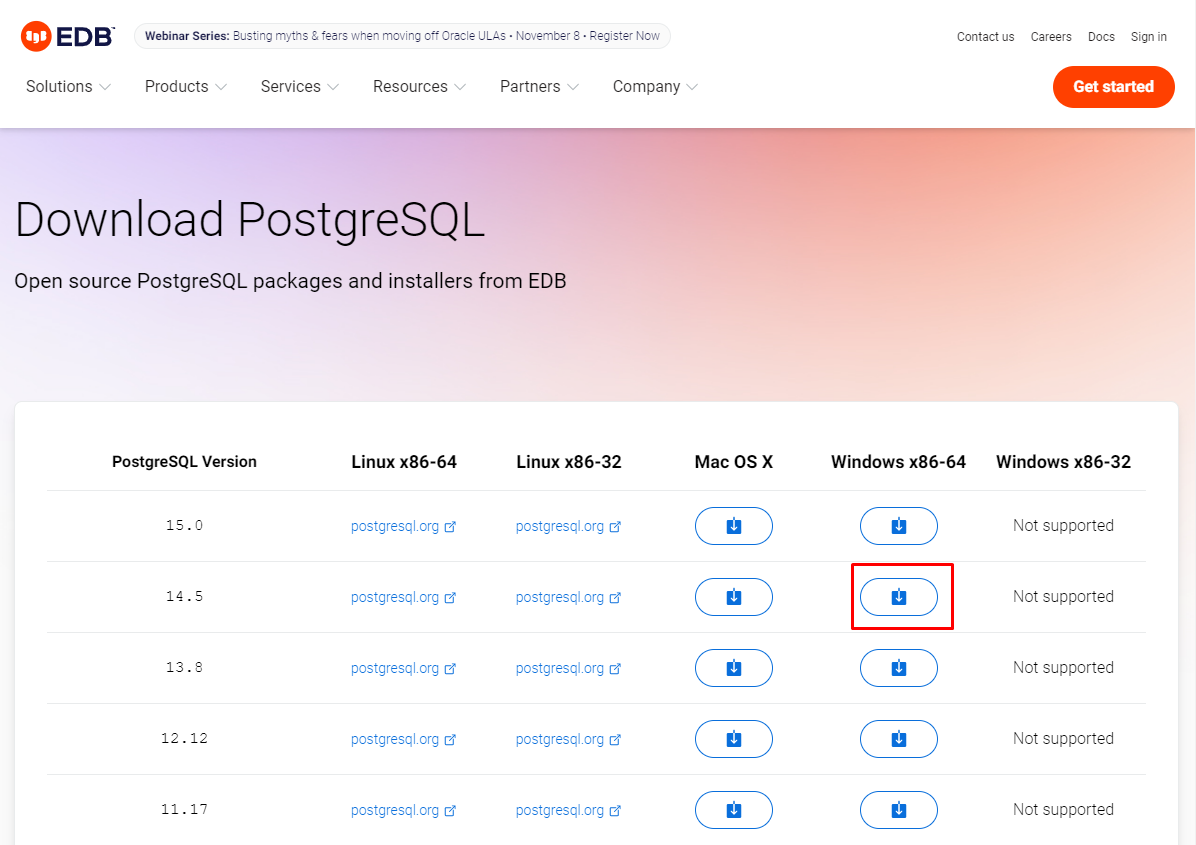Click the Sign in link
This screenshot has height=845, width=1196.
(1149, 37)
